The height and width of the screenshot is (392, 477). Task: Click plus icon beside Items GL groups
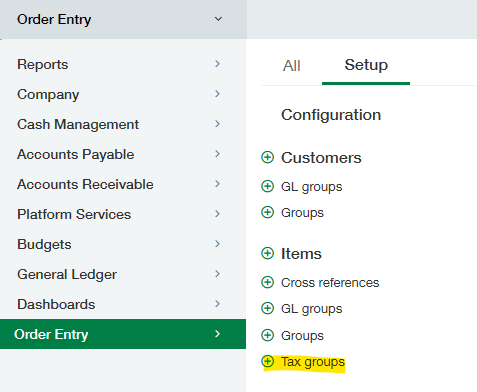pyautogui.click(x=267, y=308)
